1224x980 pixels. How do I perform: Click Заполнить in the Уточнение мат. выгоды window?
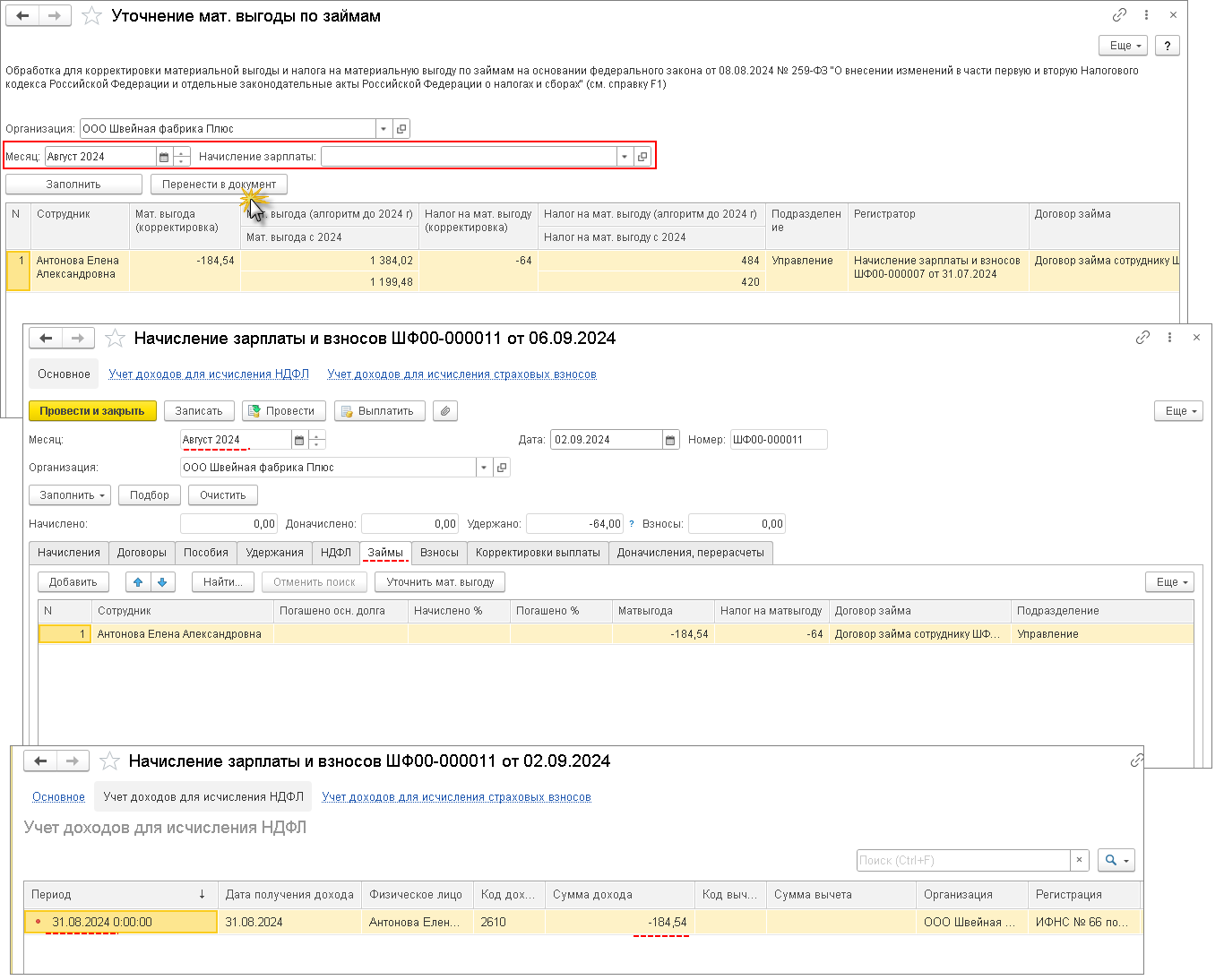click(73, 185)
